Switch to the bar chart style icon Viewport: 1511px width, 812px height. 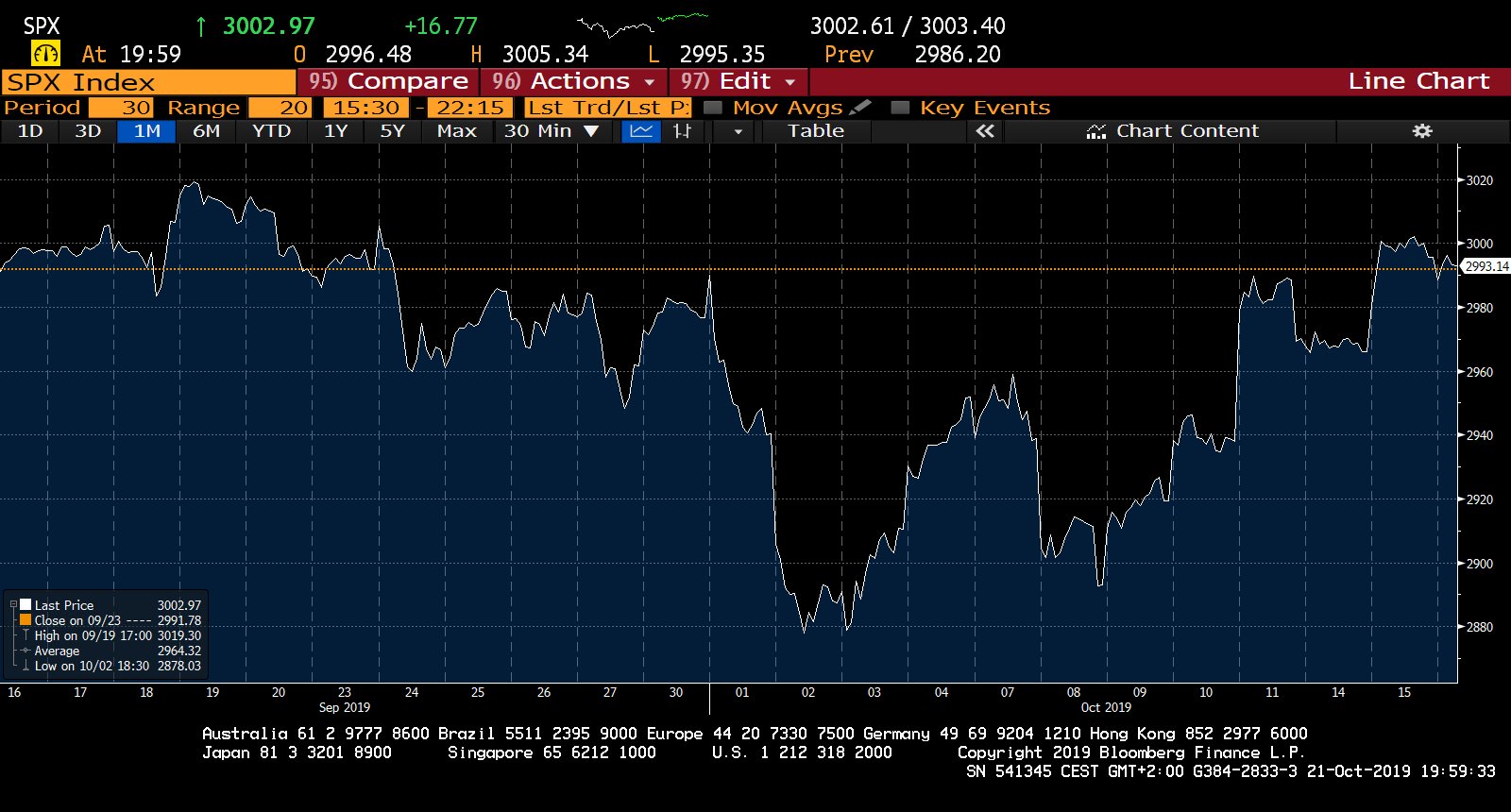683,131
